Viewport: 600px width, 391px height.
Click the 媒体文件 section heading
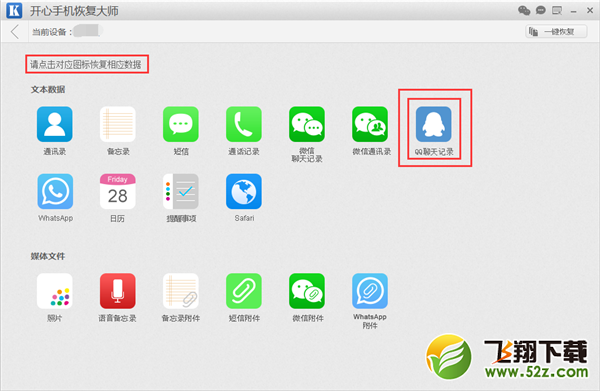click(x=48, y=256)
